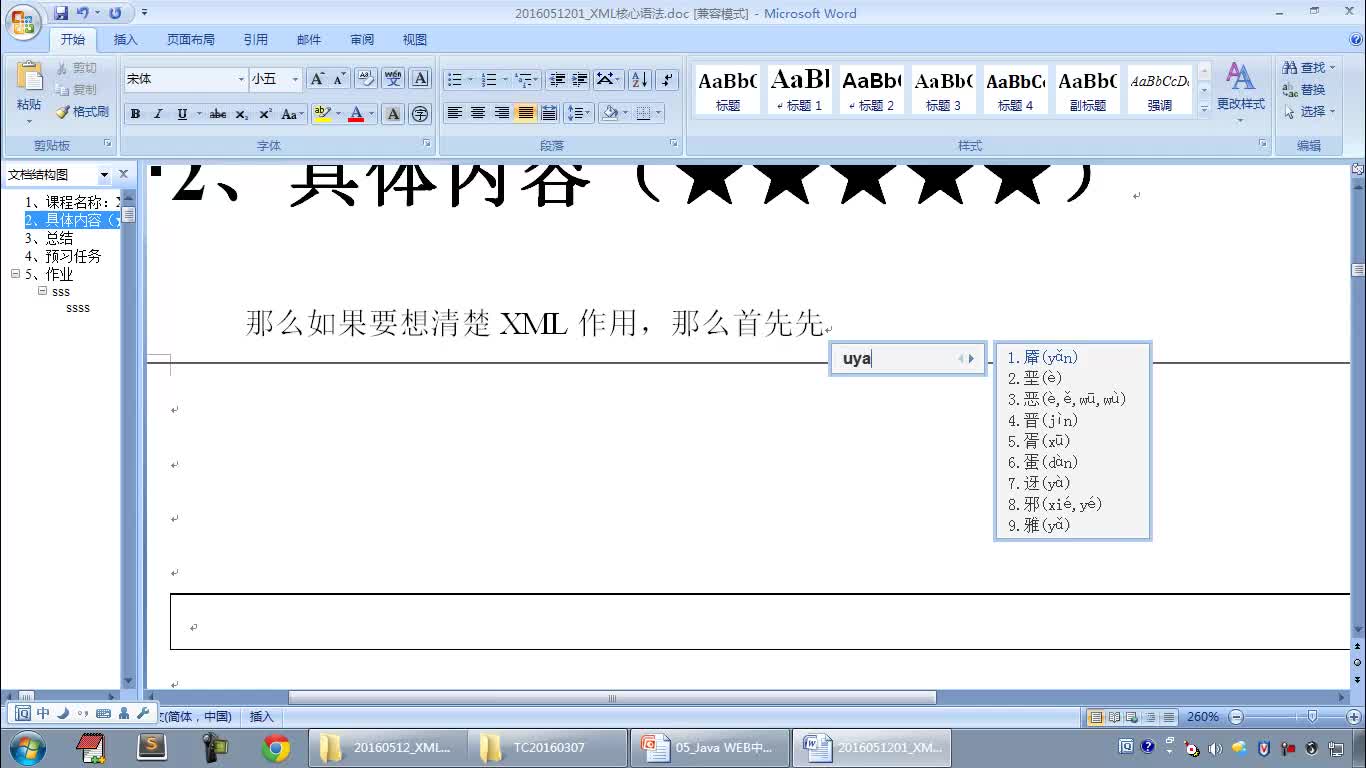Expand the styles gallery more arrow
This screenshot has height=768, width=1366.
(x=1204, y=108)
